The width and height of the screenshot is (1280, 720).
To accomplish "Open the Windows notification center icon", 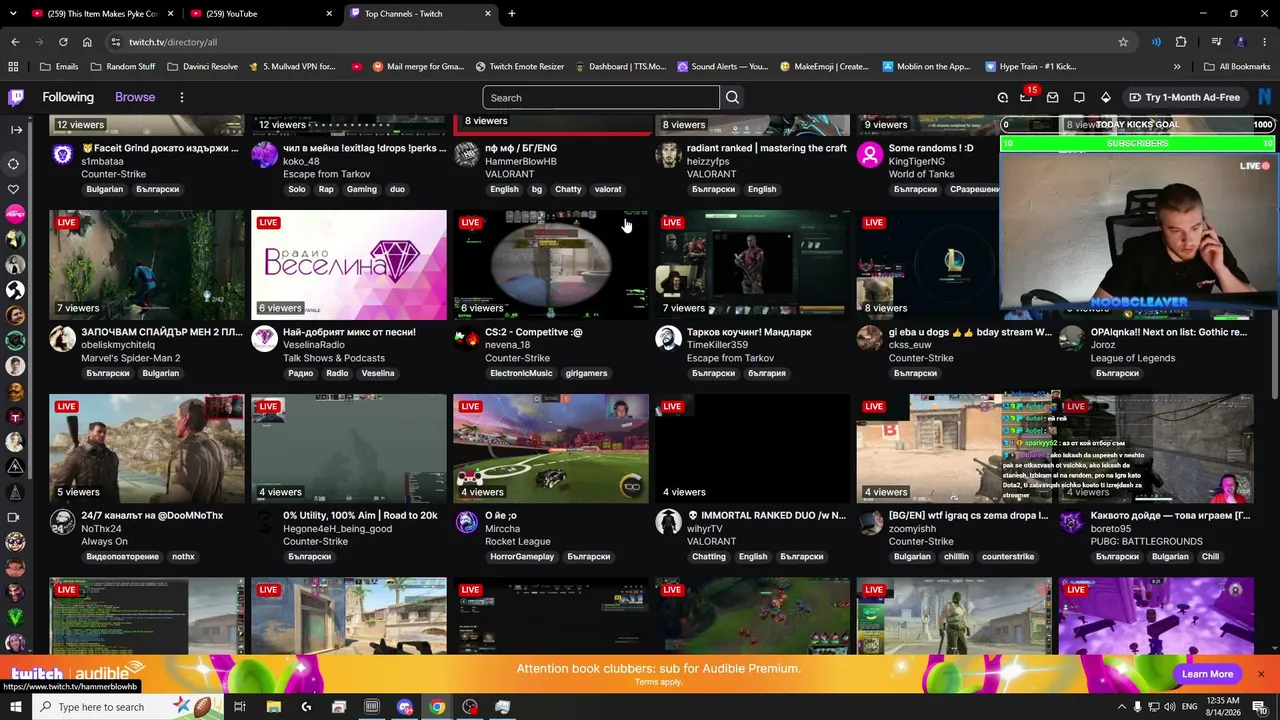I will [1260, 707].
